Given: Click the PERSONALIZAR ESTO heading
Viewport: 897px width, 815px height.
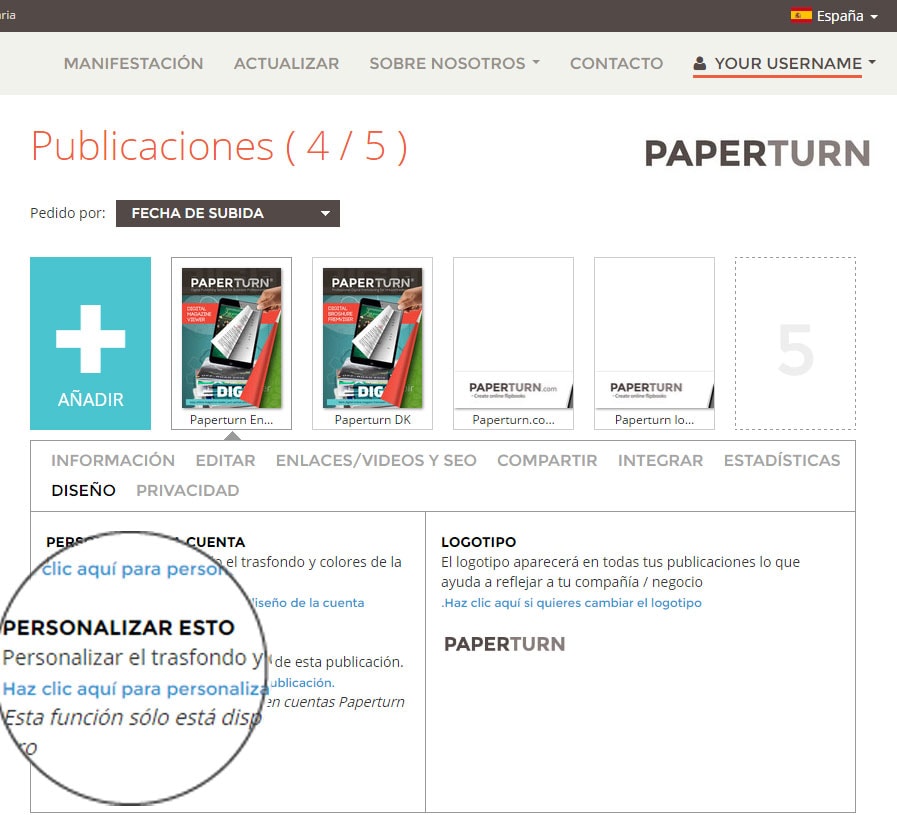Looking at the screenshot, I should point(119,628).
